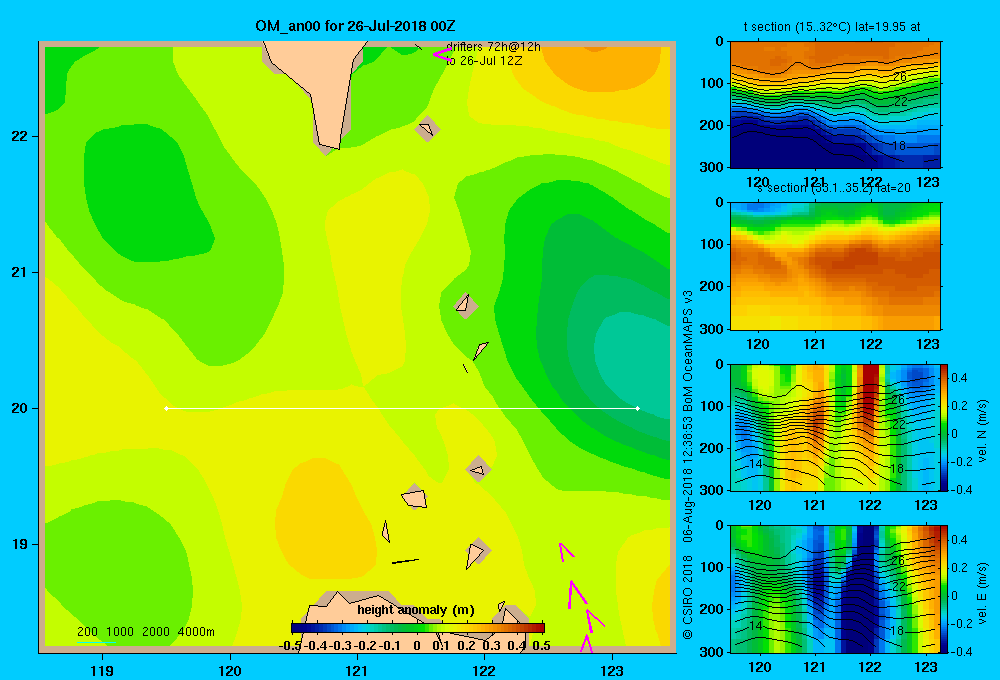This screenshot has height=680, width=1000.
Task: Click the "drifters 72h@12h" label
Action: [x=493, y=47]
